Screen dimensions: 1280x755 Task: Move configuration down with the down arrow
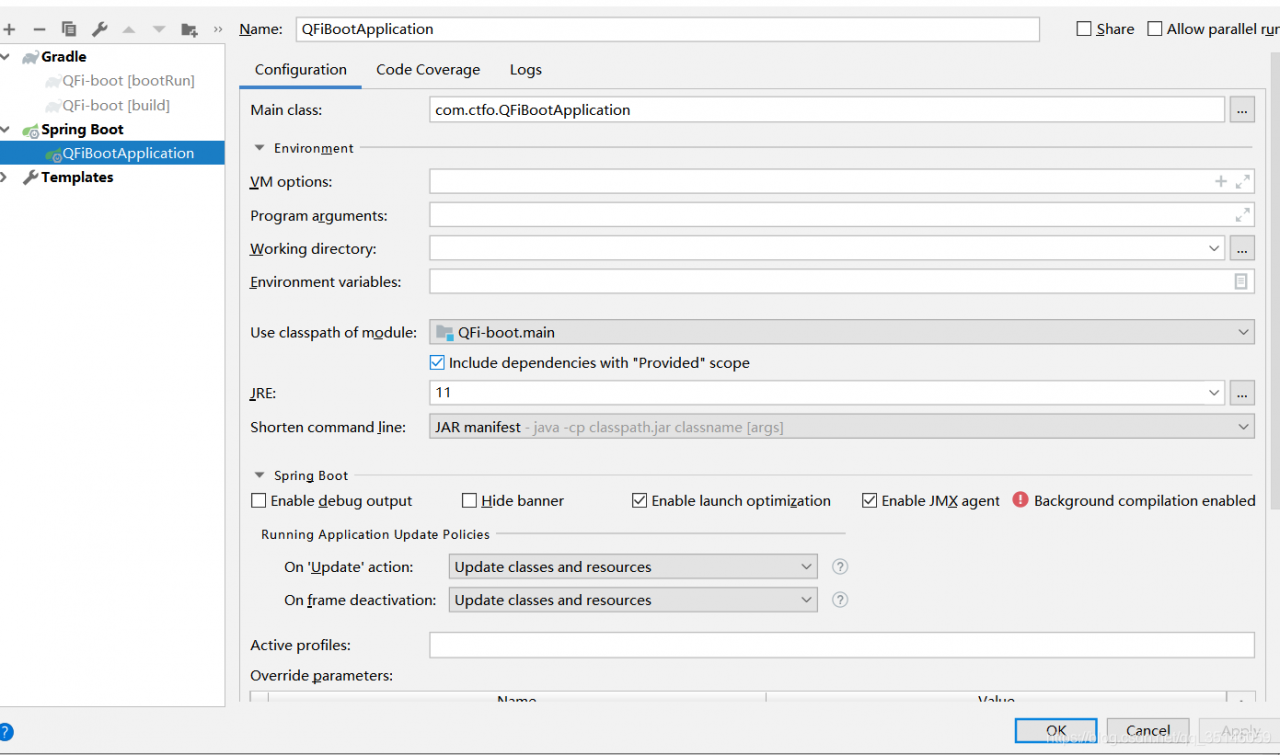[158, 29]
